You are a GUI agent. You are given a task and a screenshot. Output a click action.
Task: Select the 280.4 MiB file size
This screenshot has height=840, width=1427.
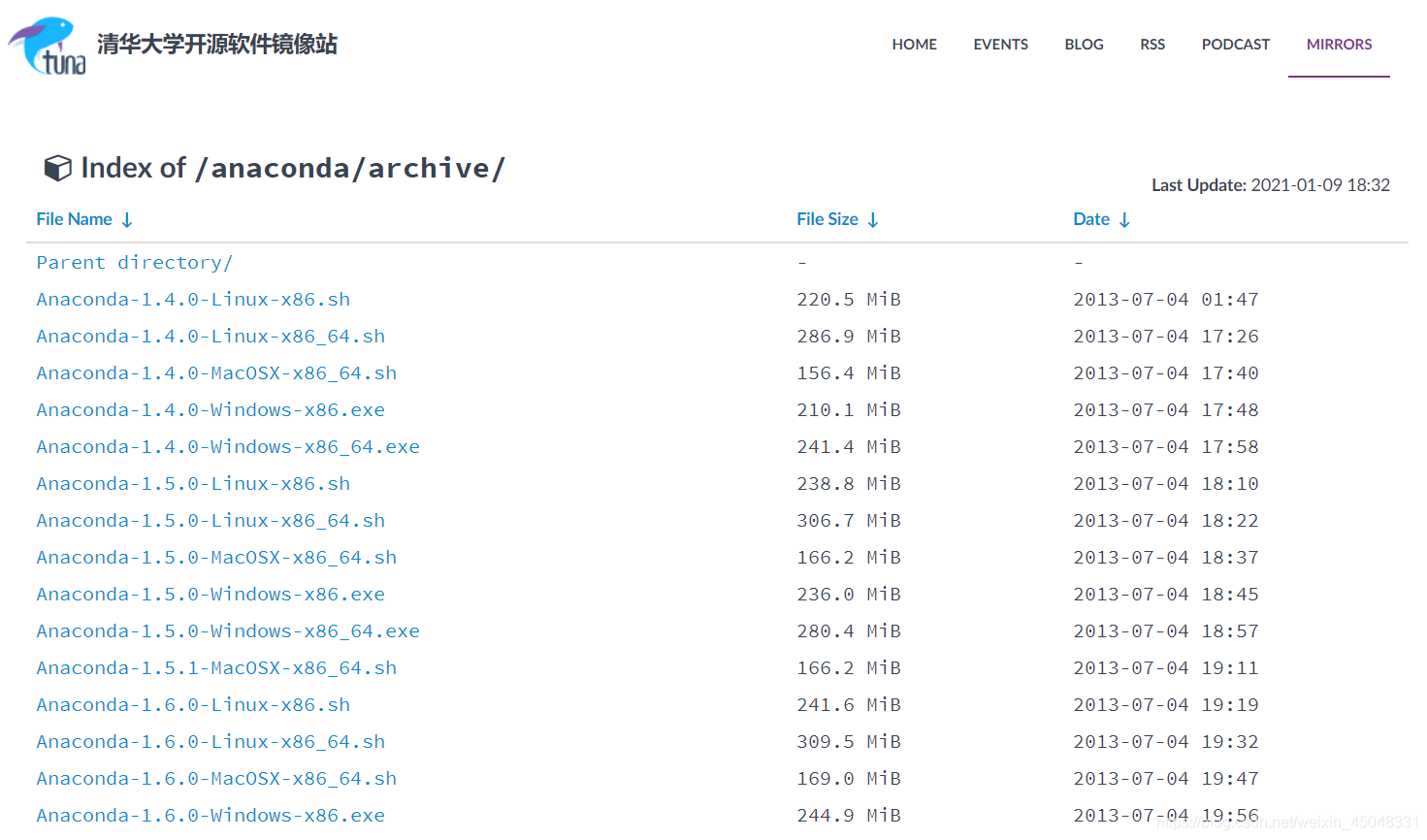(849, 631)
